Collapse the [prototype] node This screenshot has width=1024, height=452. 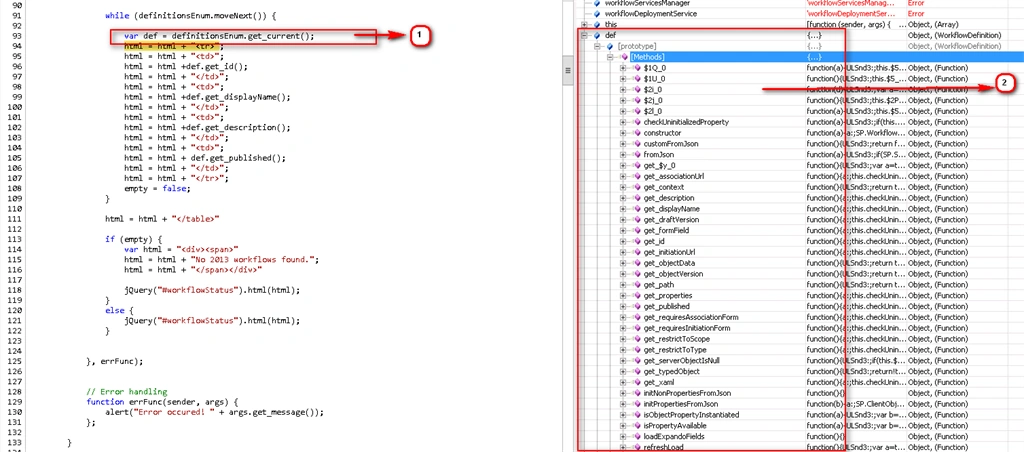(597, 46)
